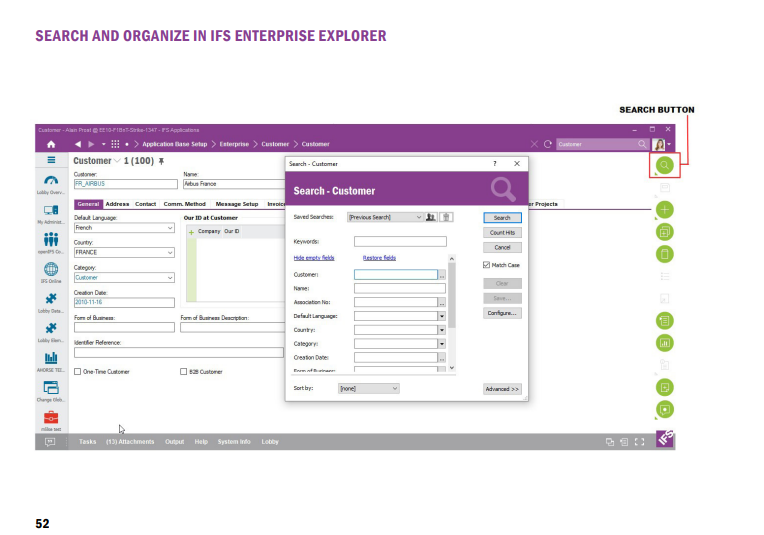Switch to the Message Setup tab

point(237,204)
